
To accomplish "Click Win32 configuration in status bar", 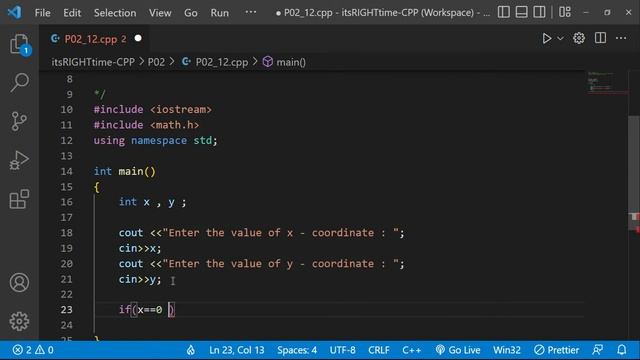I will point(507,350).
